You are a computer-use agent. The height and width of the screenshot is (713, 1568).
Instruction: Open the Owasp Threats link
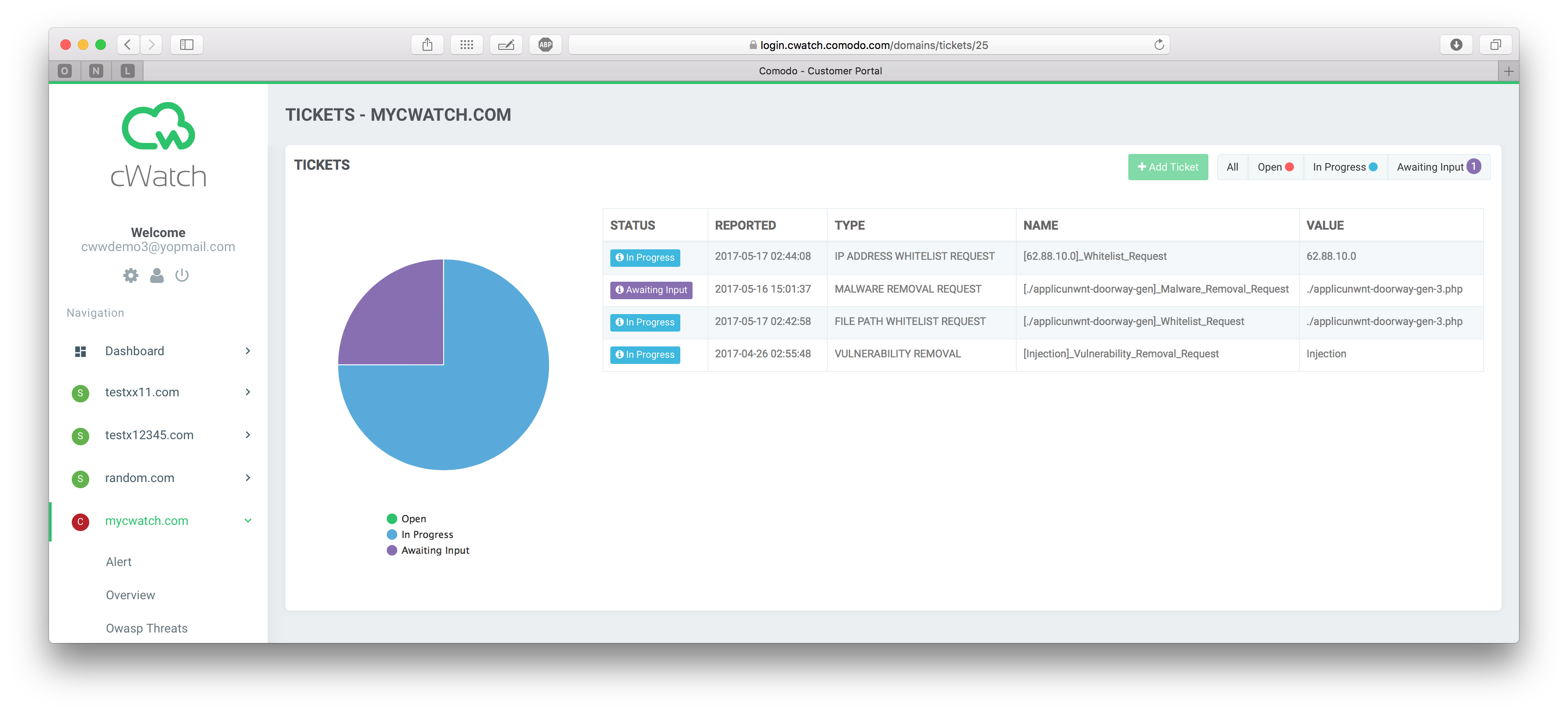(x=147, y=629)
